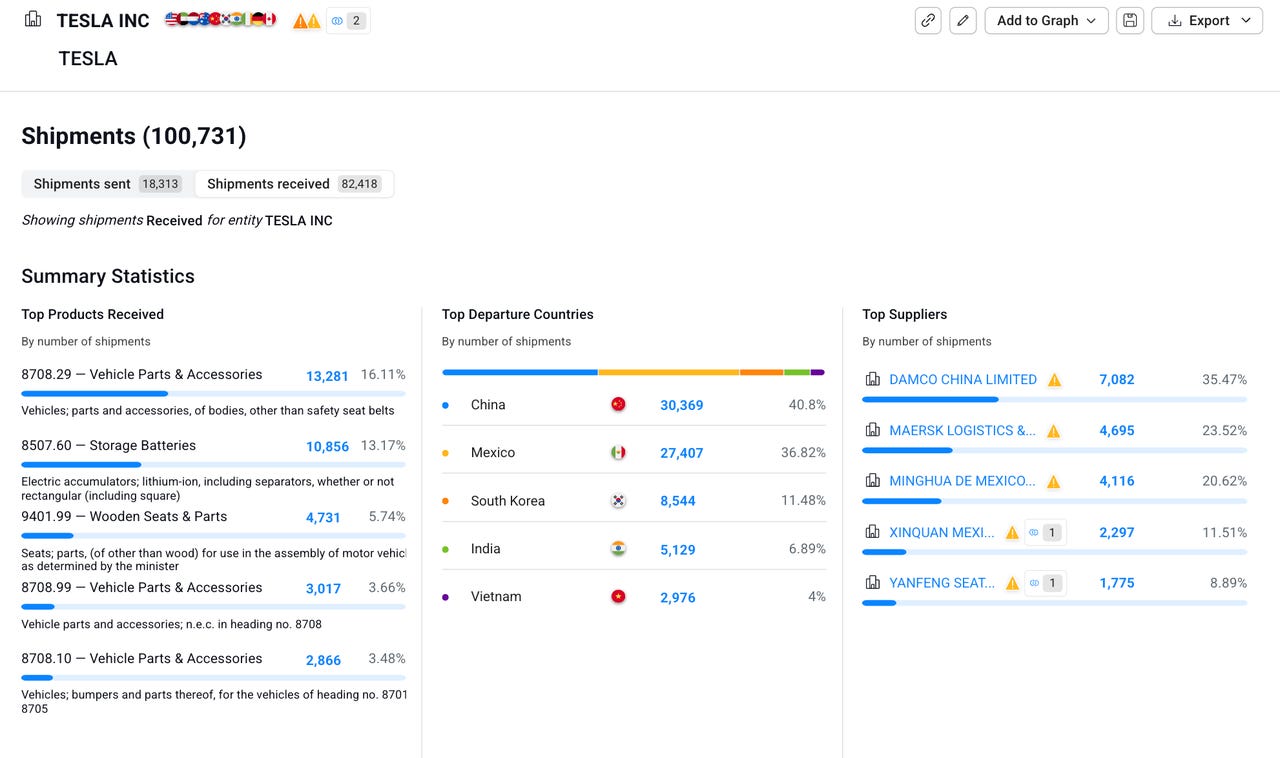Select the 9401.99 — Wooden Seats & Parts label
1280x758 pixels.
point(124,516)
